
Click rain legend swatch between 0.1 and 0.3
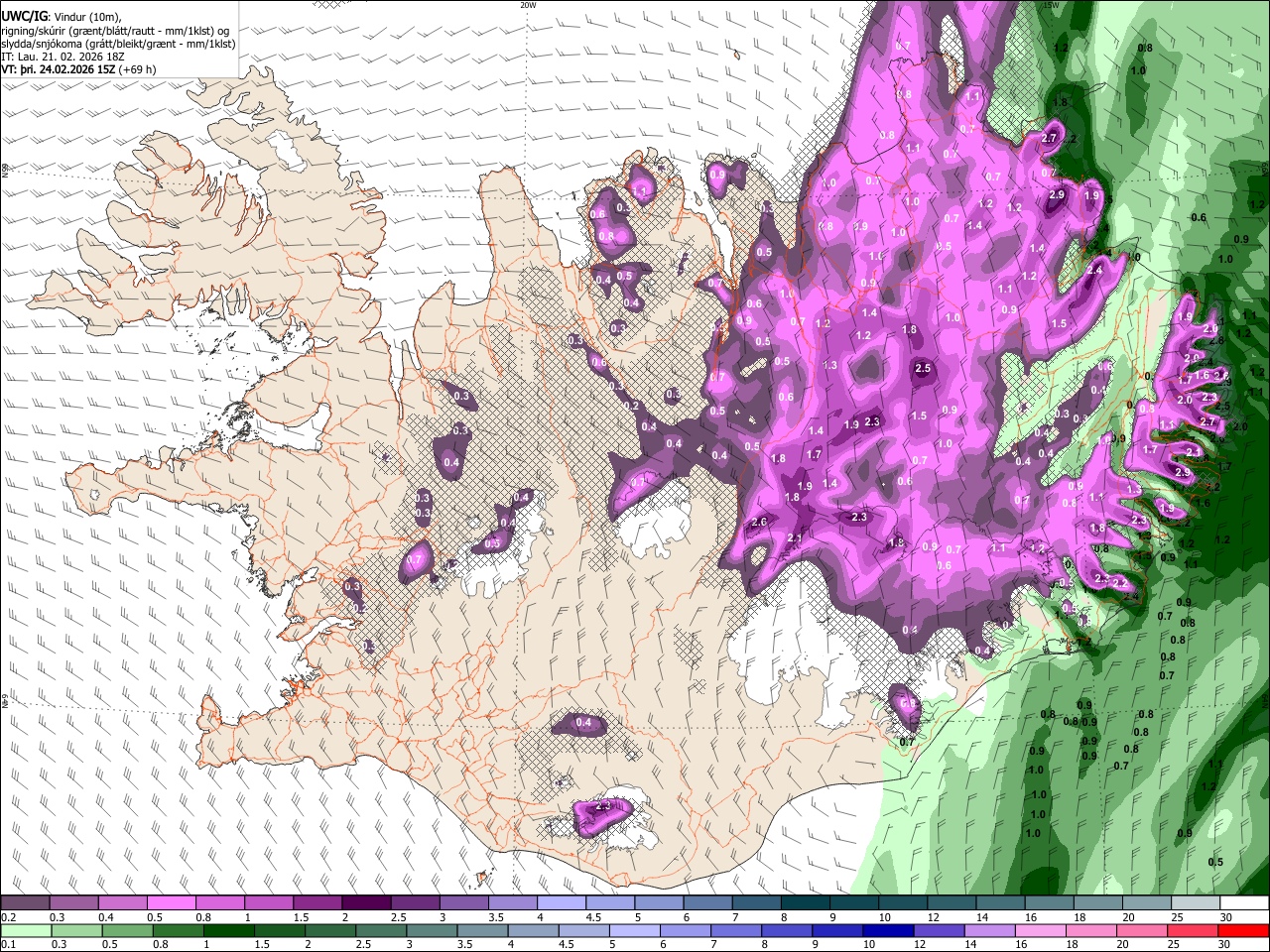tap(26, 931)
